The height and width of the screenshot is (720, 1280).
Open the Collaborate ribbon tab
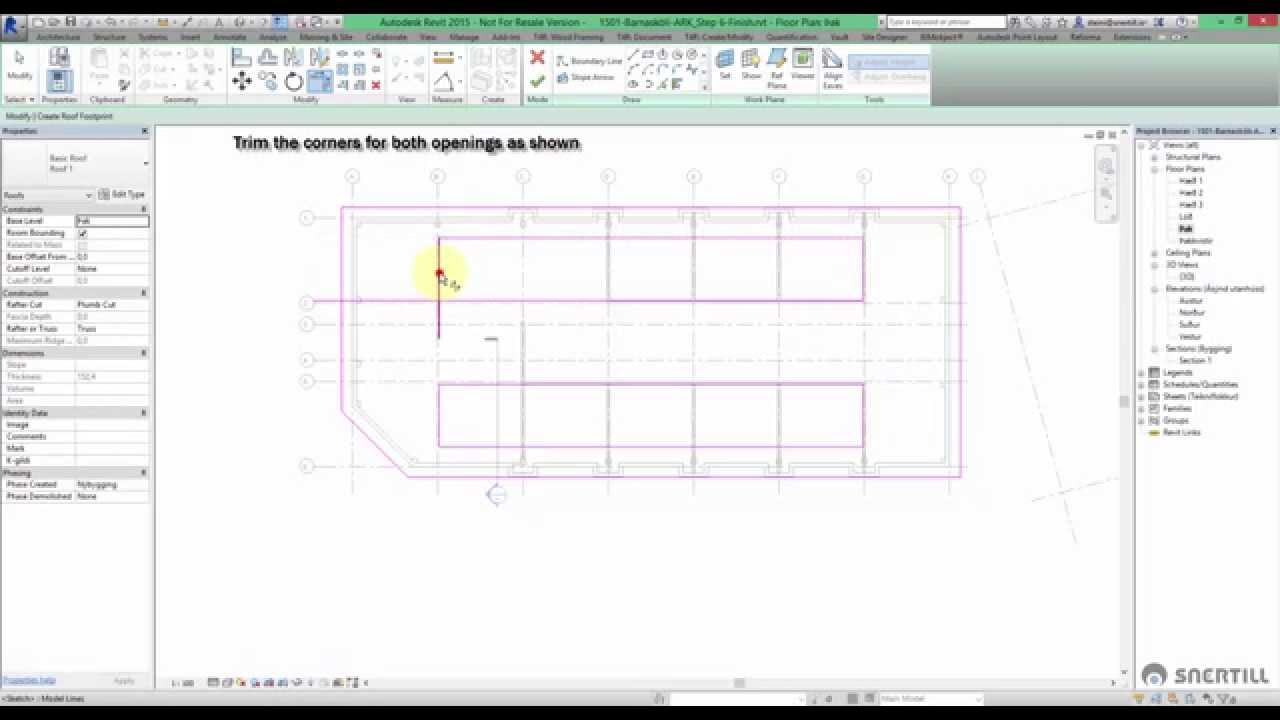click(x=386, y=37)
